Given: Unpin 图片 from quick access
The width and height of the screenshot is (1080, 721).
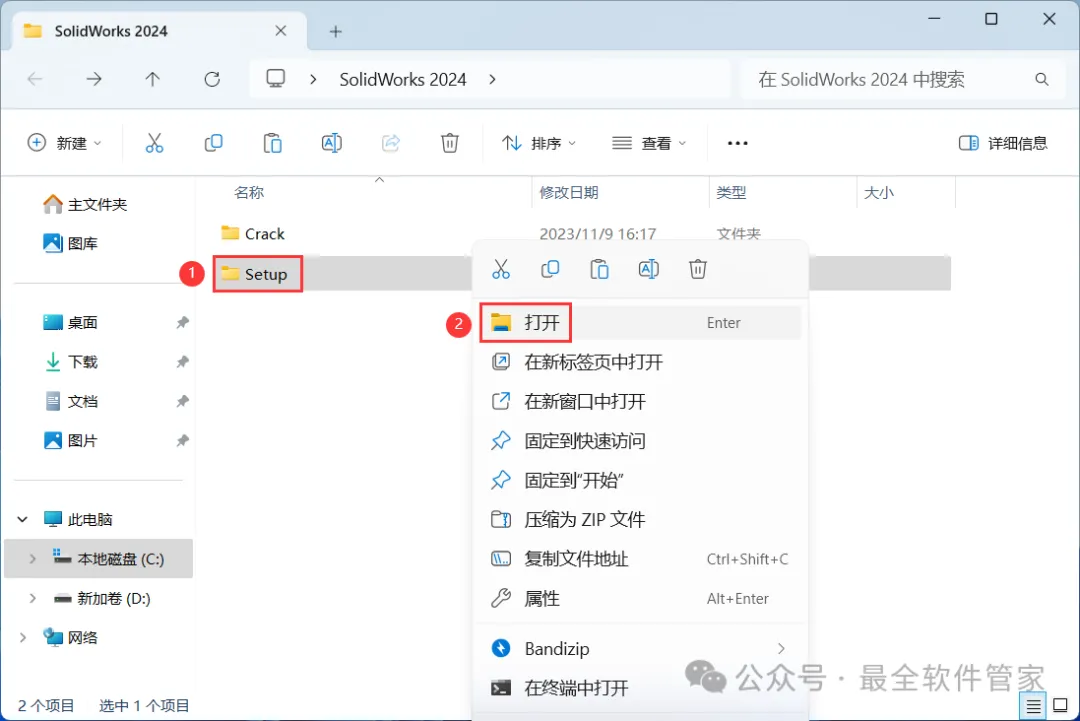Looking at the screenshot, I should coord(183,440).
